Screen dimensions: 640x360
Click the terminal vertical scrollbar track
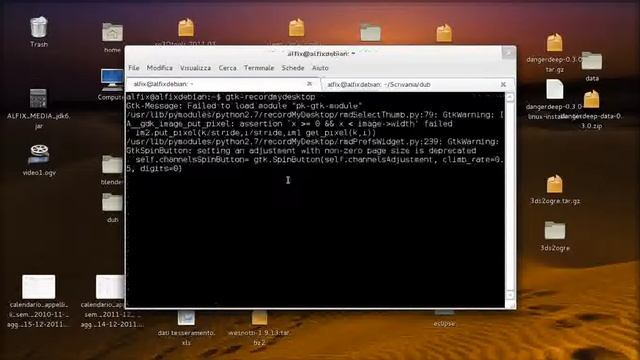pyautogui.click(x=509, y=196)
